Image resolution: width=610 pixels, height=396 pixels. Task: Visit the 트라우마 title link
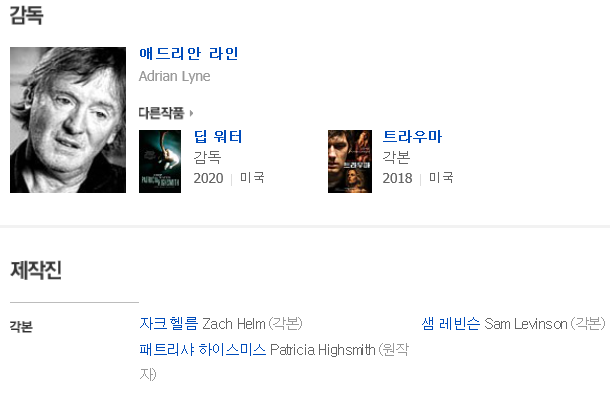pyautogui.click(x=412, y=137)
